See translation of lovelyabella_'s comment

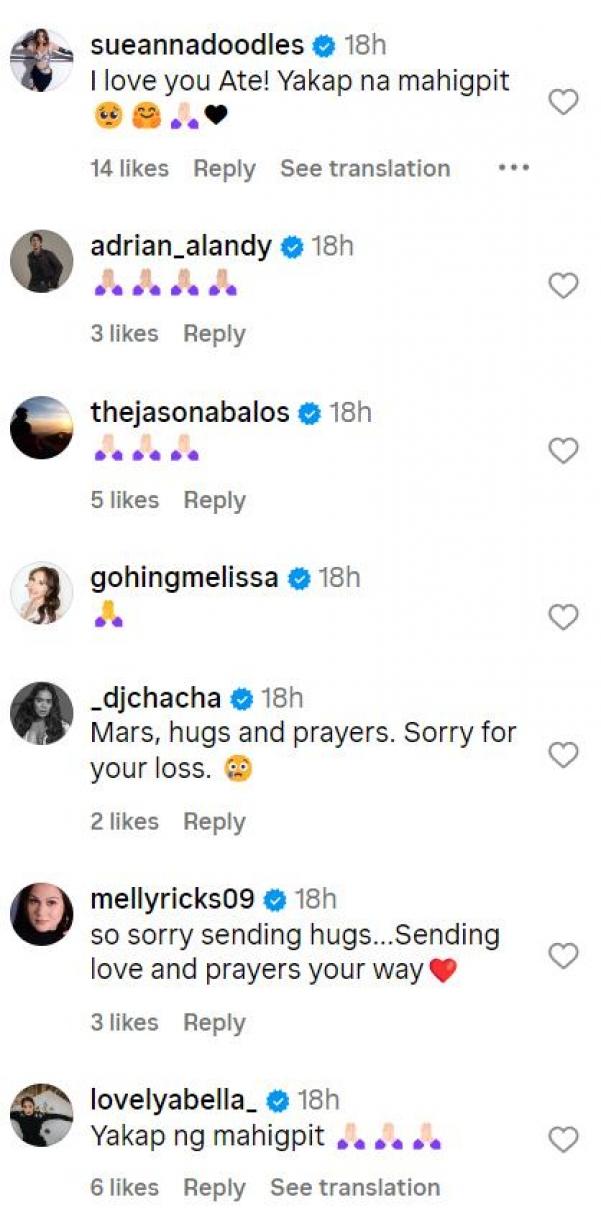pos(355,1188)
